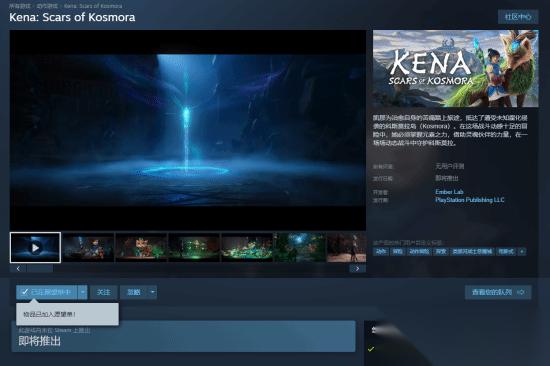Click the 所有游戏 breadcrumb link

[20, 6]
